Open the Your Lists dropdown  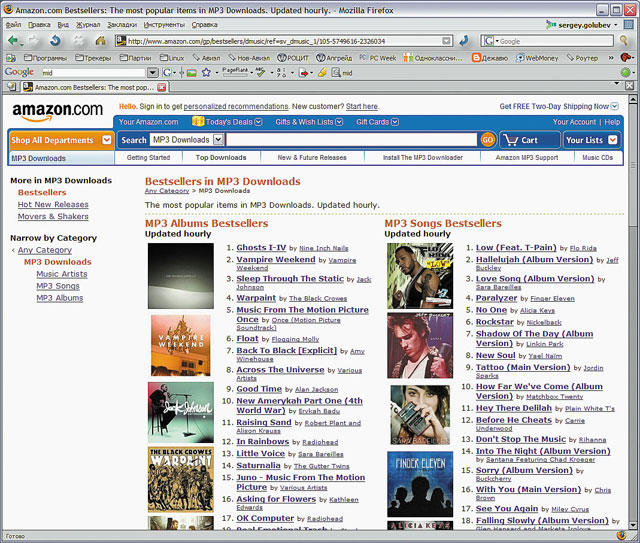[612, 140]
